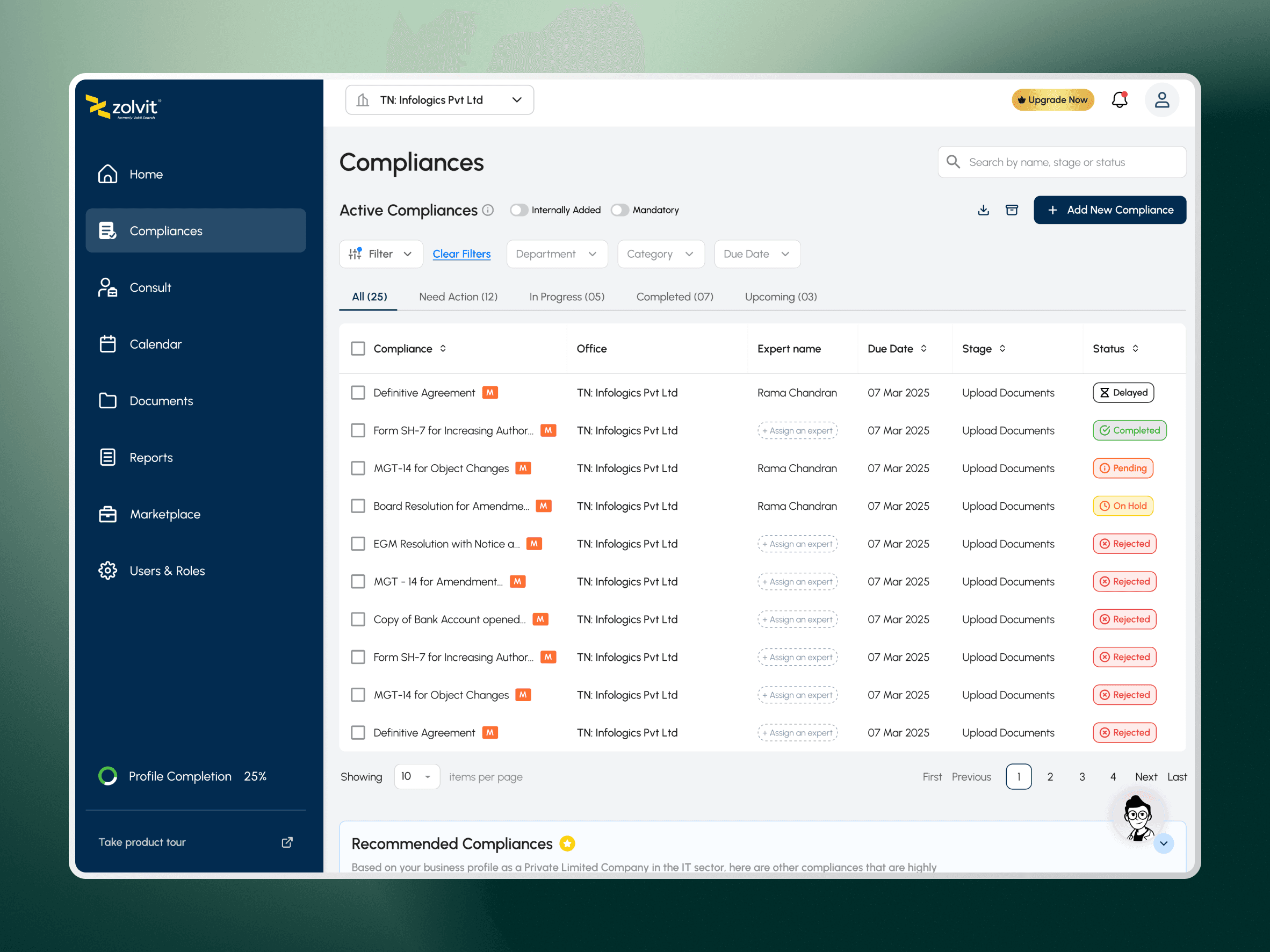1270x952 pixels.
Task: Open the chat assistant avatar
Action: point(1138,818)
